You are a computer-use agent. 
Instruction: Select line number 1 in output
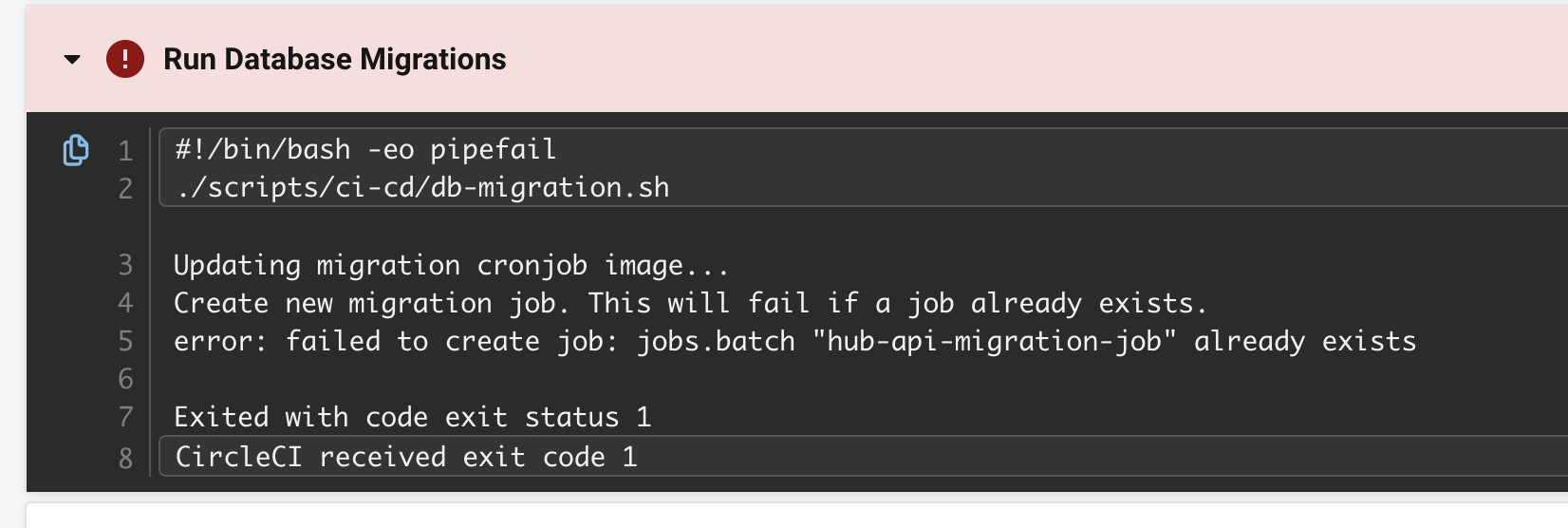(125, 151)
